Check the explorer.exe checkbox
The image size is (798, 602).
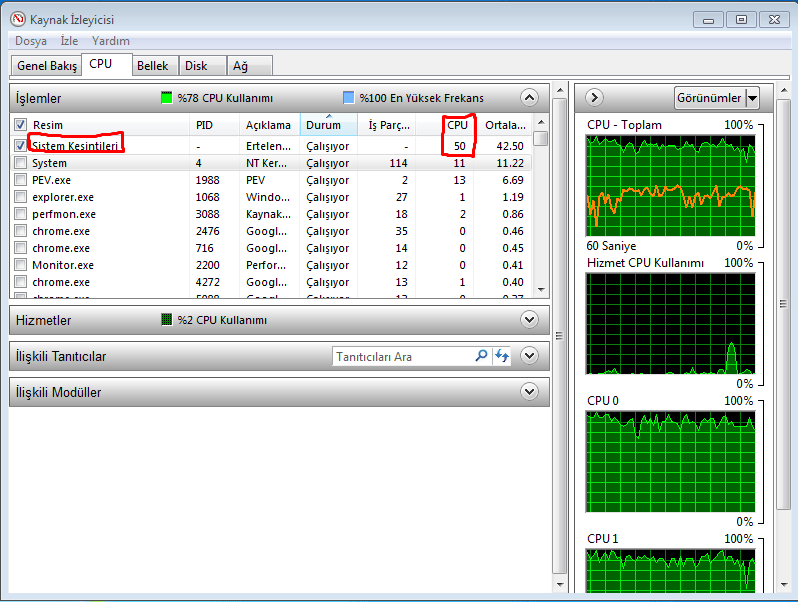point(20,197)
